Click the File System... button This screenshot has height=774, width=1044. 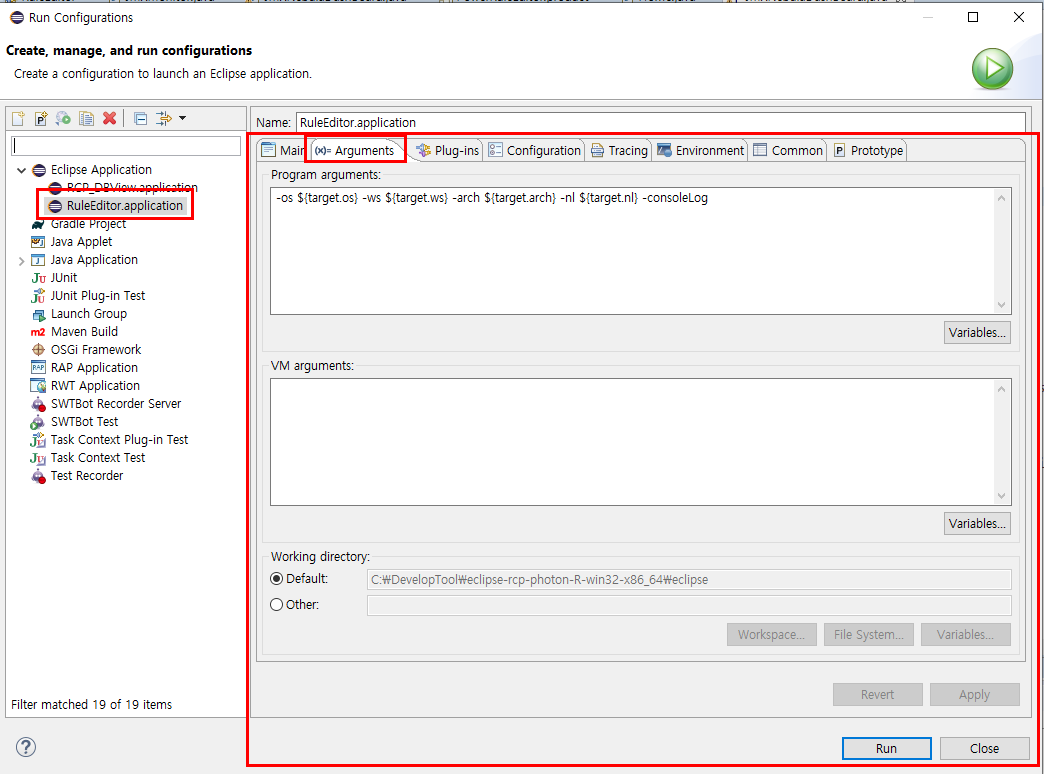[868, 635]
